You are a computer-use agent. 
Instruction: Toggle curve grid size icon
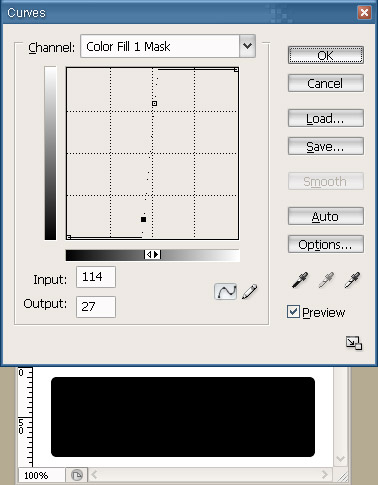pos(354,343)
